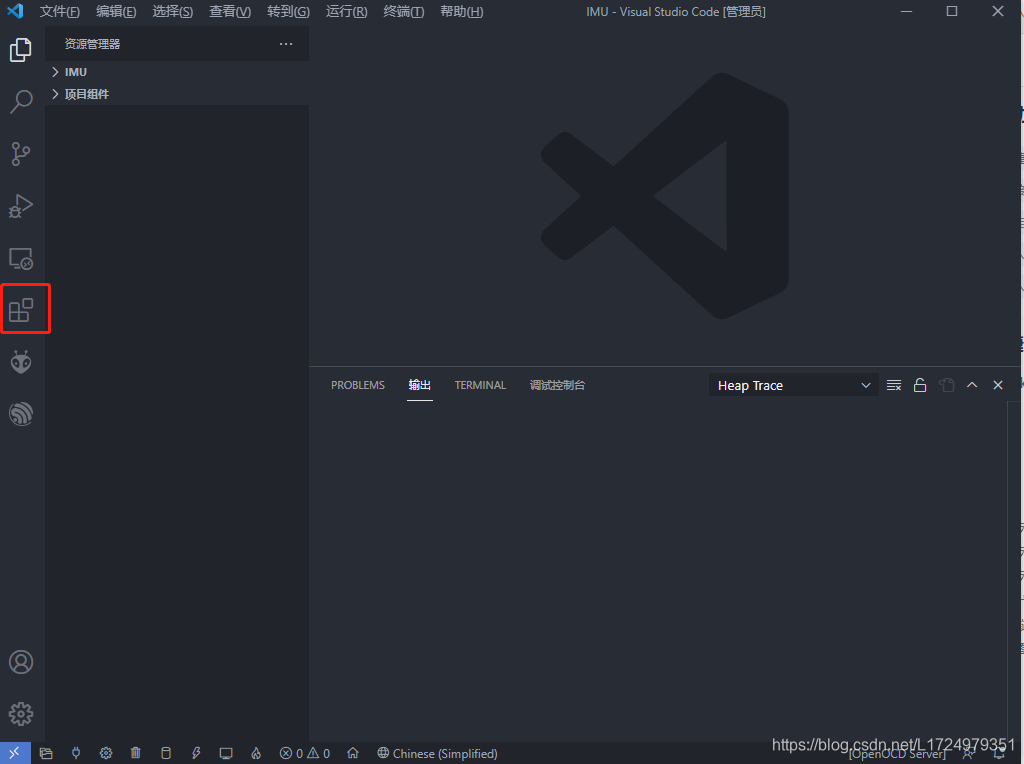
Task: Open the 运行(R) menu
Action: tap(346, 12)
